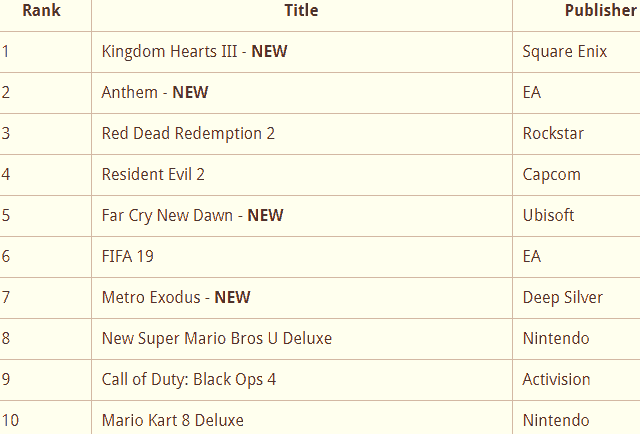The height and width of the screenshot is (434, 640).
Task: Click the Title column header
Action: tap(301, 11)
